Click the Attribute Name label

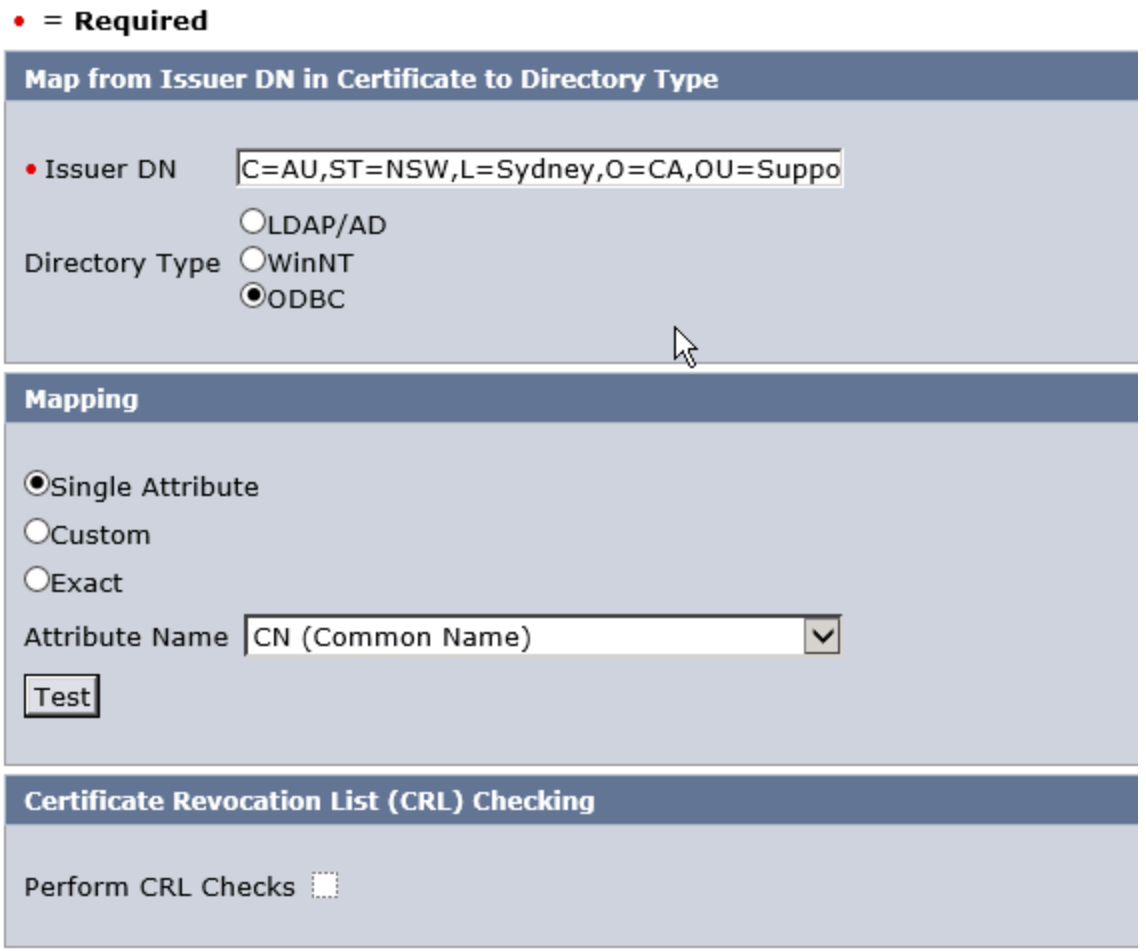126,638
